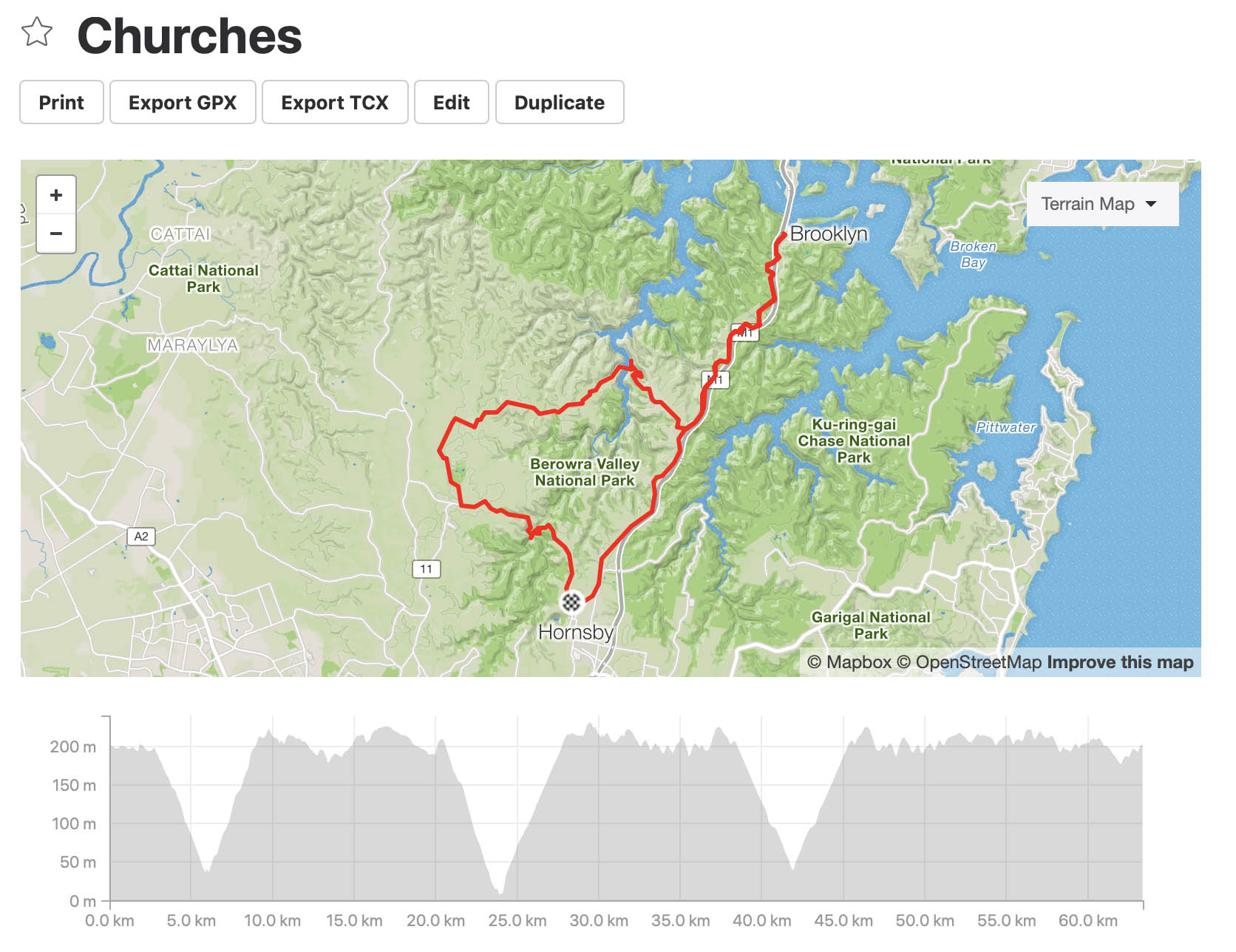Zoom in on the map
This screenshot has width=1236, height=952.
(56, 195)
